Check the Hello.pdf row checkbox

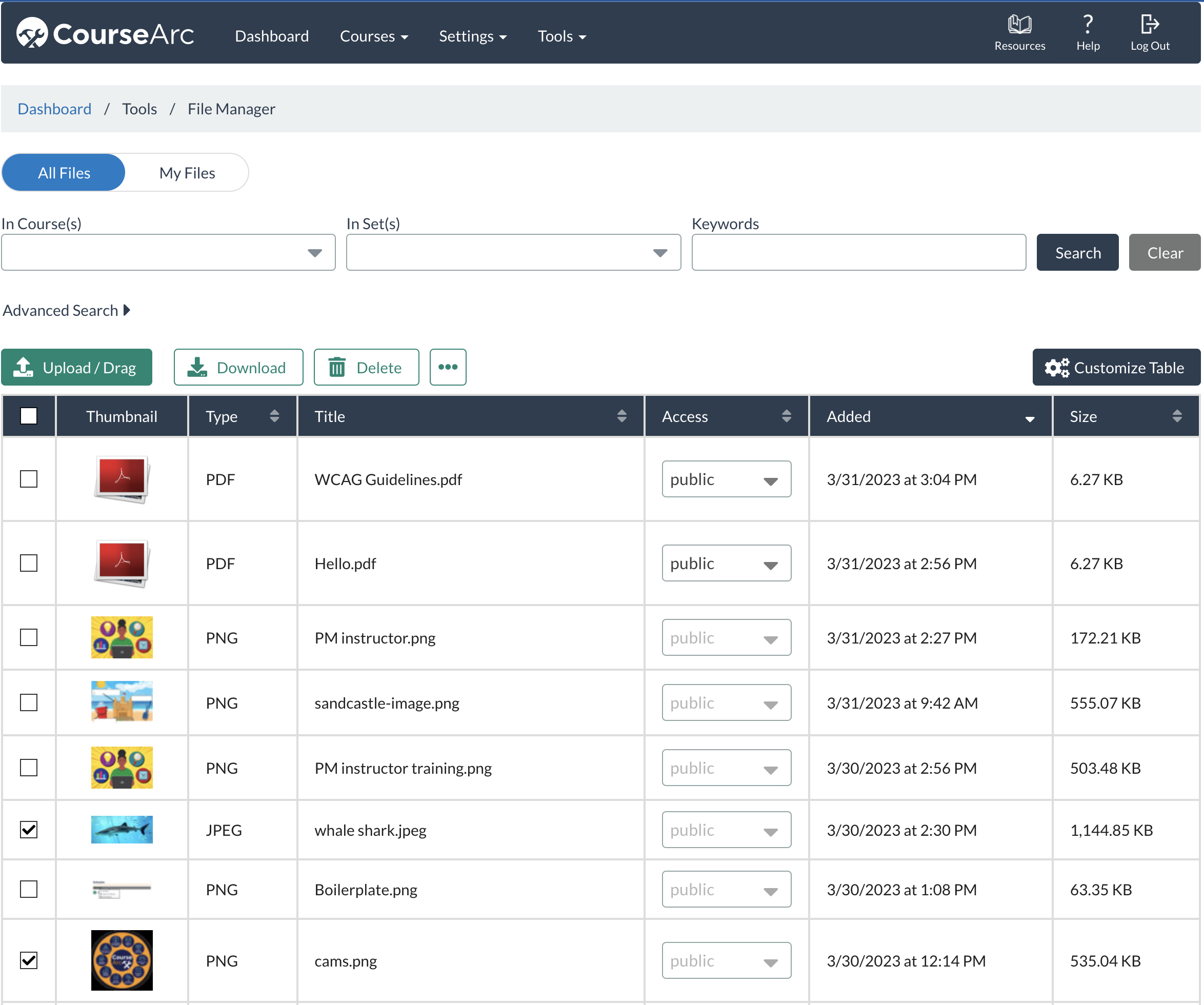[29, 563]
